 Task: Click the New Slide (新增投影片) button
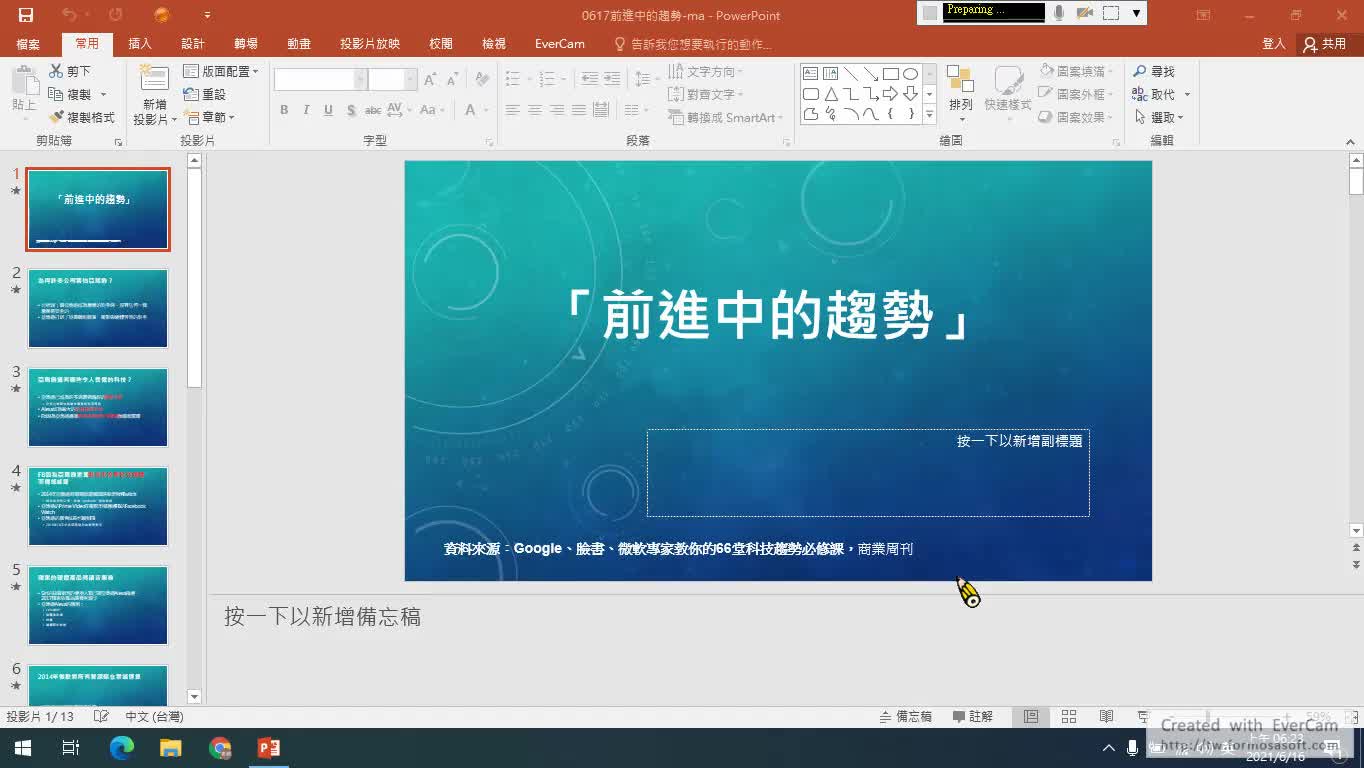pos(154,95)
